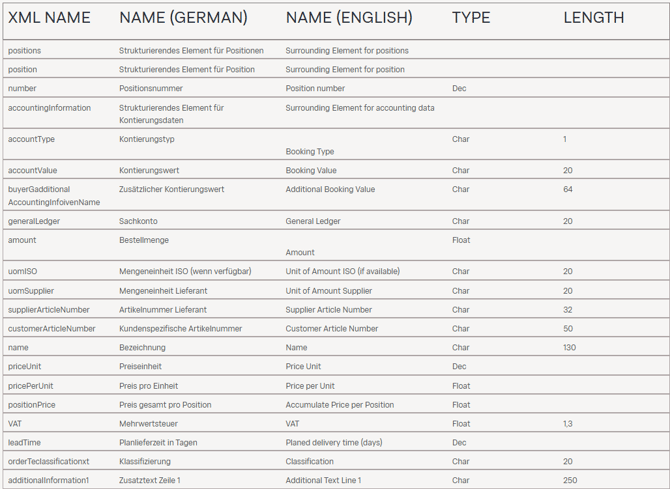Click Accumulate Price per Position text
The height and width of the screenshot is (489, 670).
339,405
